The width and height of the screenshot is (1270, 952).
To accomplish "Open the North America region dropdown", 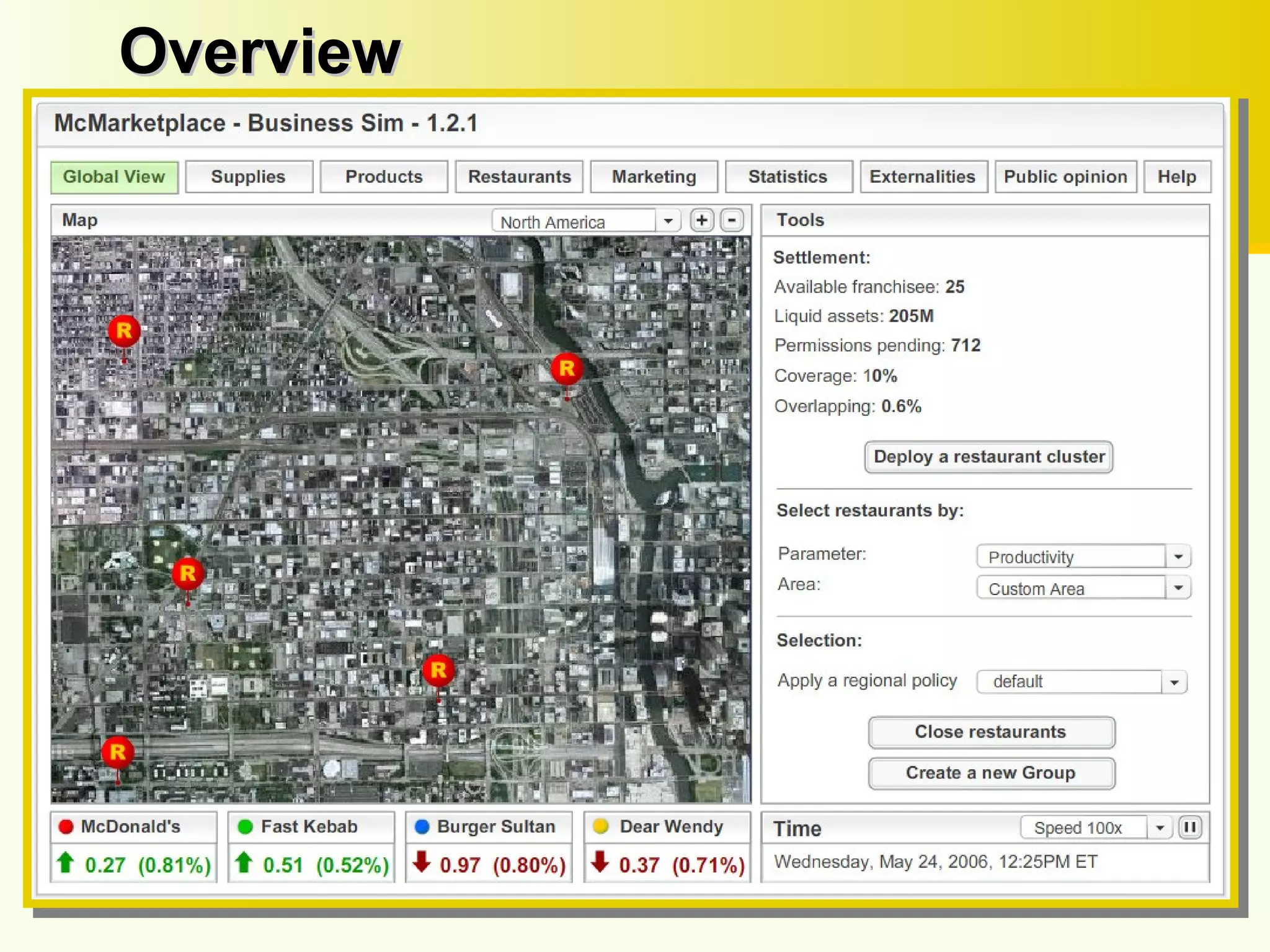I will 668,221.
